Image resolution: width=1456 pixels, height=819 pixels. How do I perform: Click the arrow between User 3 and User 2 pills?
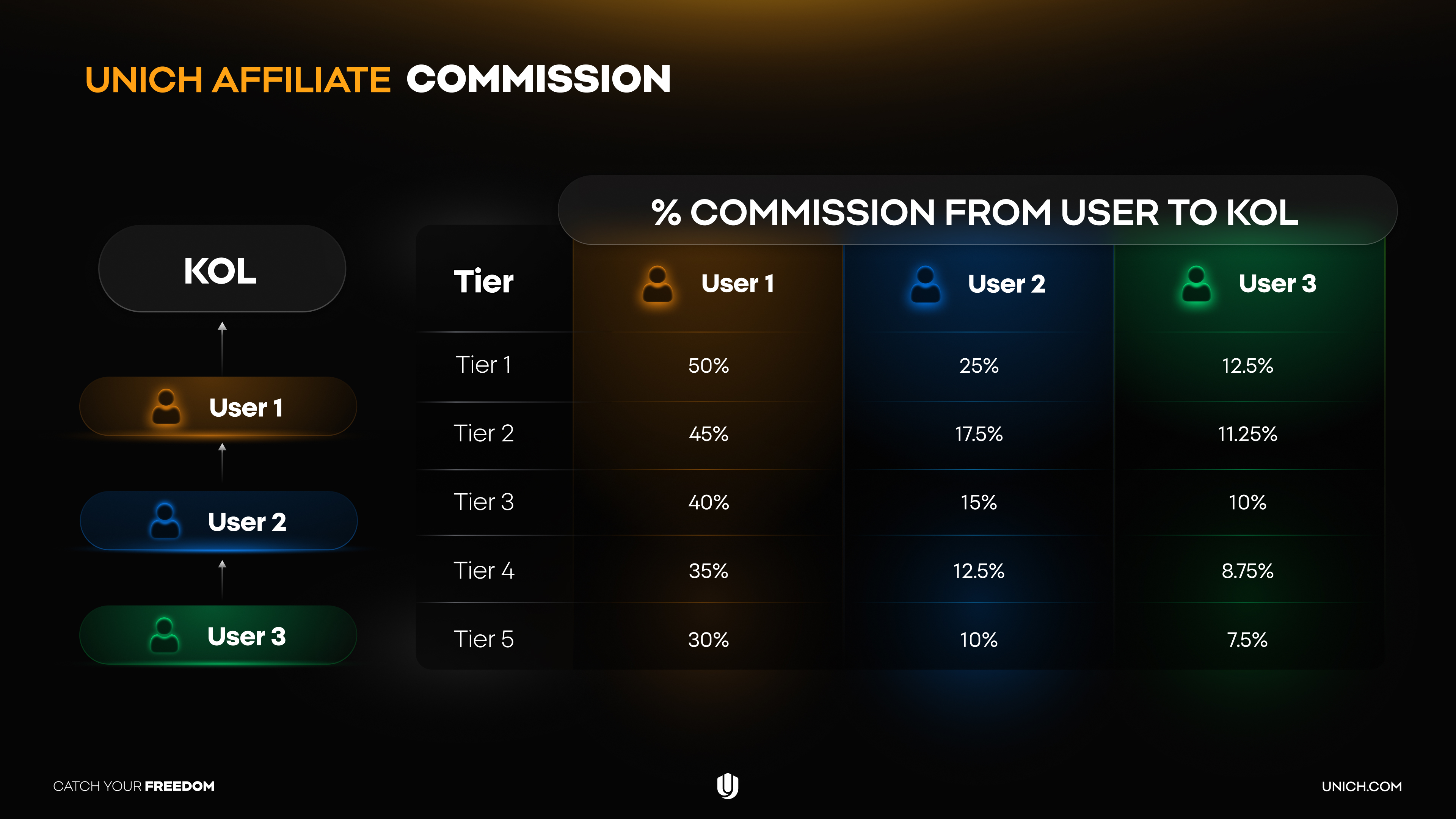(222, 577)
